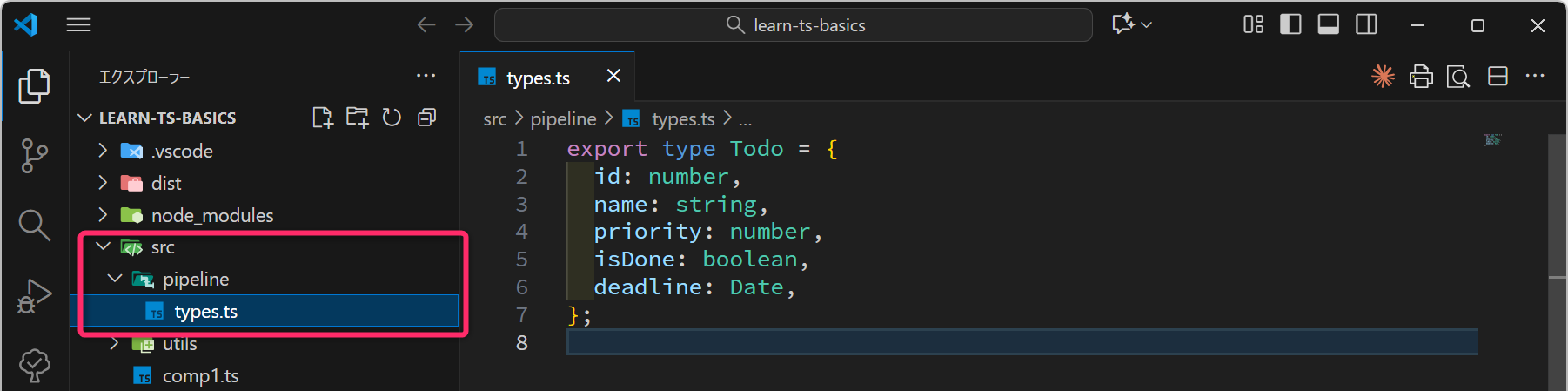Open the Run and Debug view

point(34,296)
